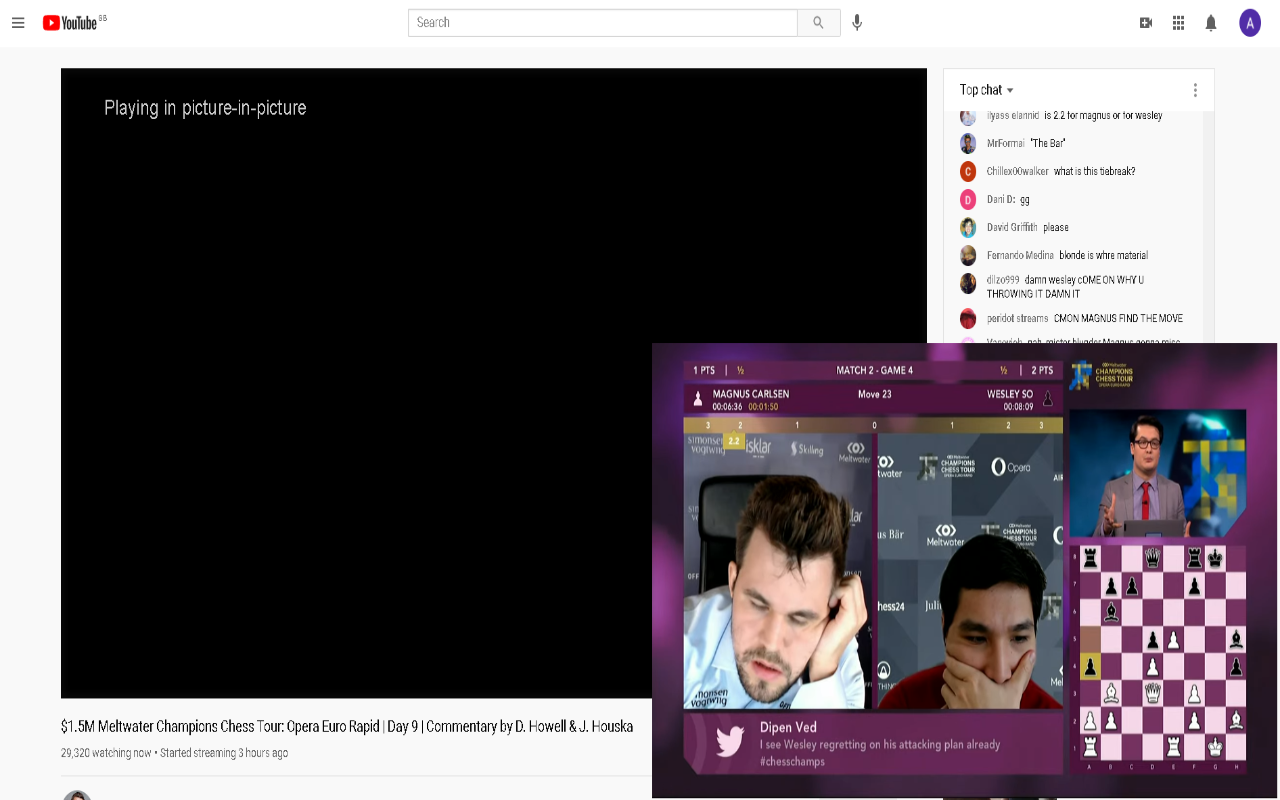This screenshot has width=1280, height=800.
Task: Click the Search input field
Action: click(603, 22)
